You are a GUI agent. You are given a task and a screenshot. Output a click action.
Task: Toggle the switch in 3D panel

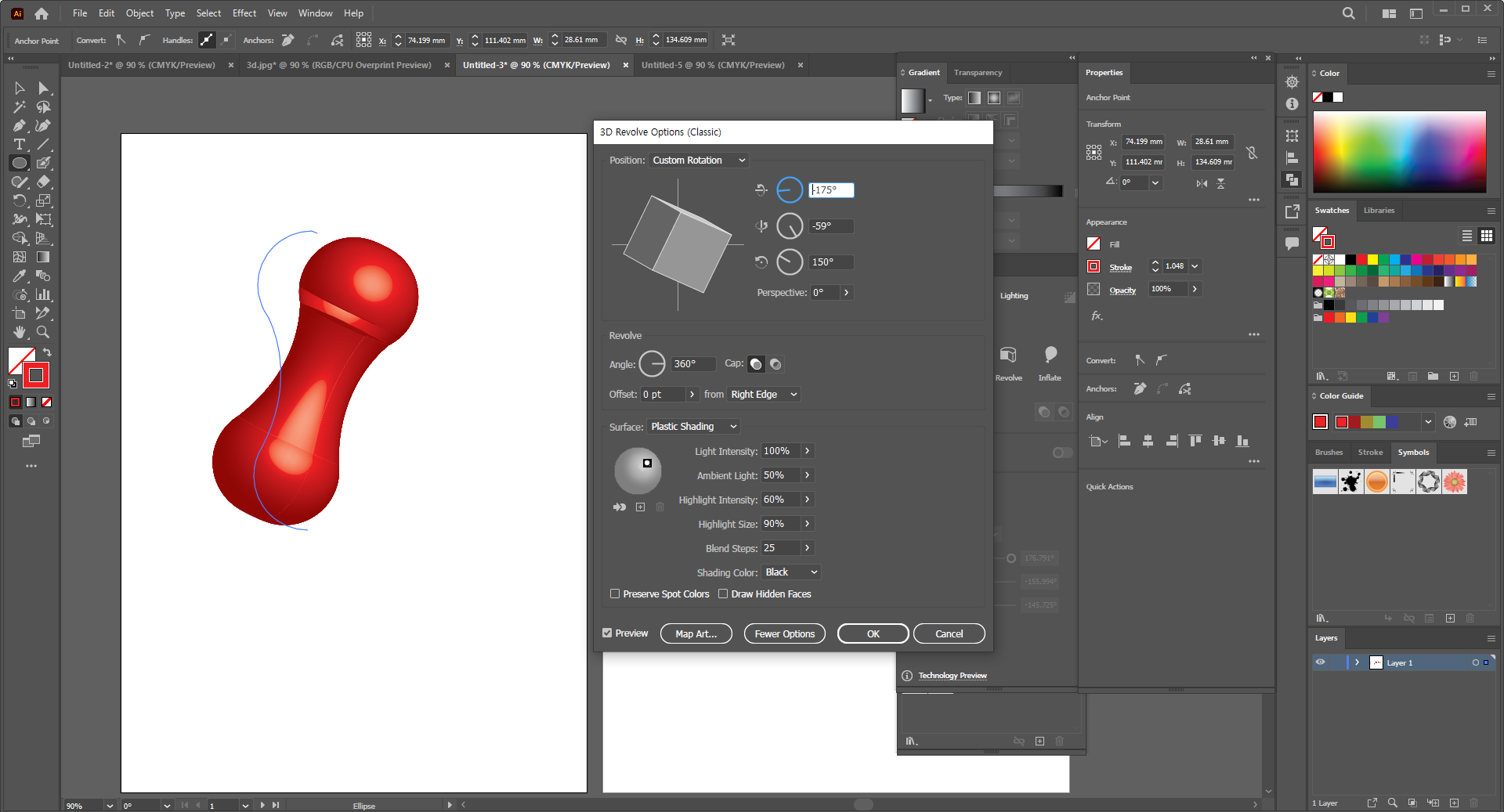(x=1062, y=453)
